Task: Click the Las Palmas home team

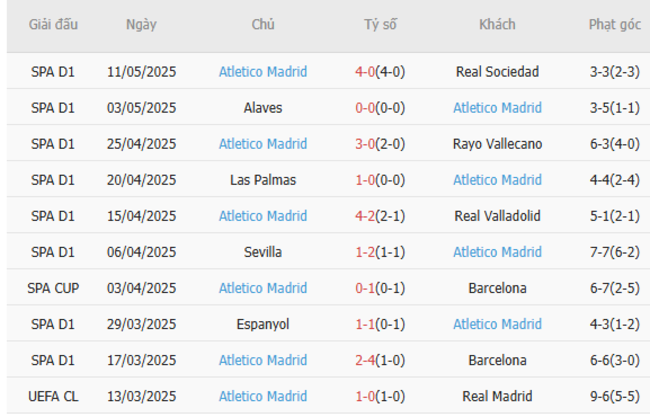Action: coord(263,180)
